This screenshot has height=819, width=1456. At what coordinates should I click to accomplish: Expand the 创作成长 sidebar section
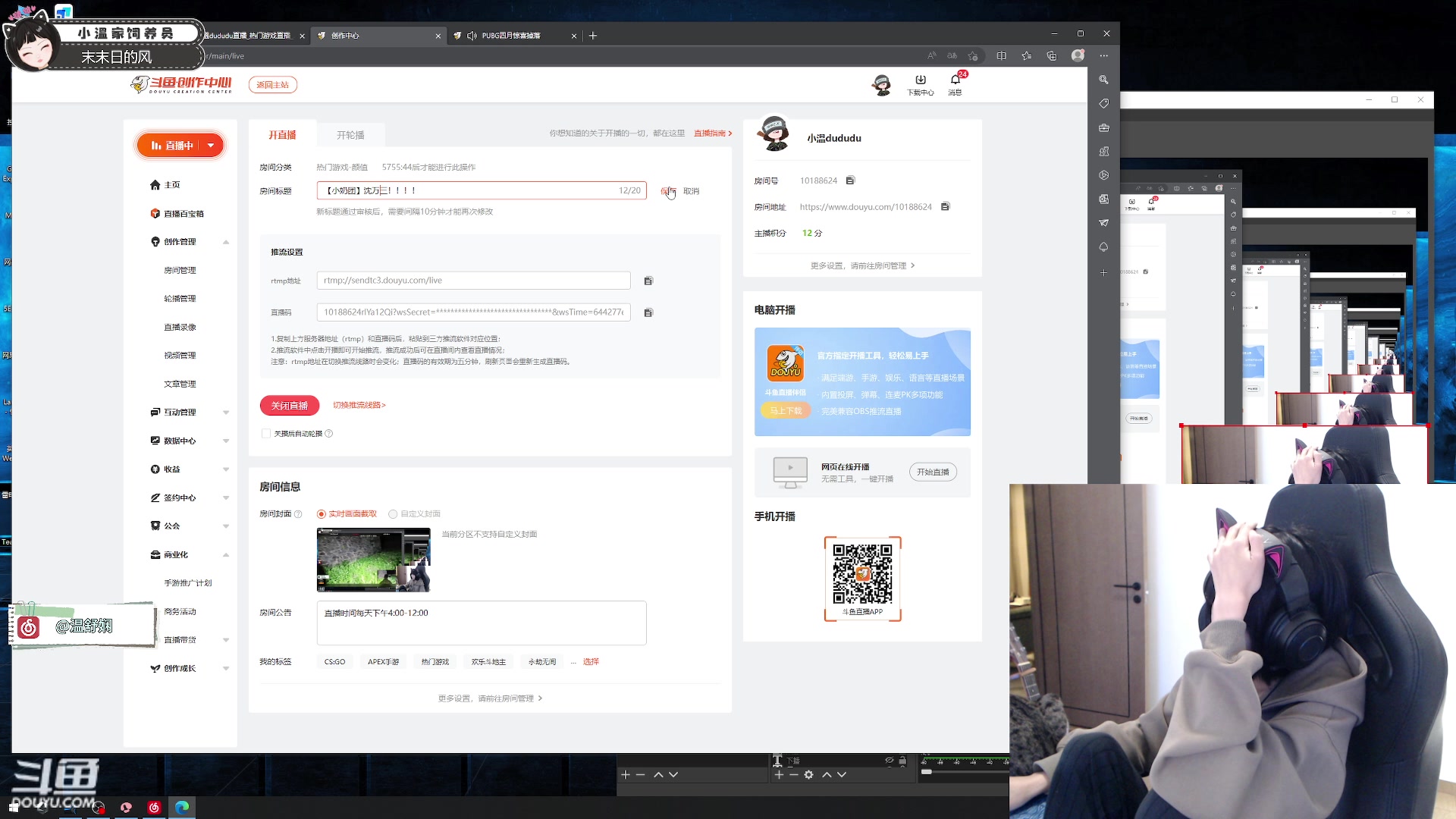tap(226, 669)
